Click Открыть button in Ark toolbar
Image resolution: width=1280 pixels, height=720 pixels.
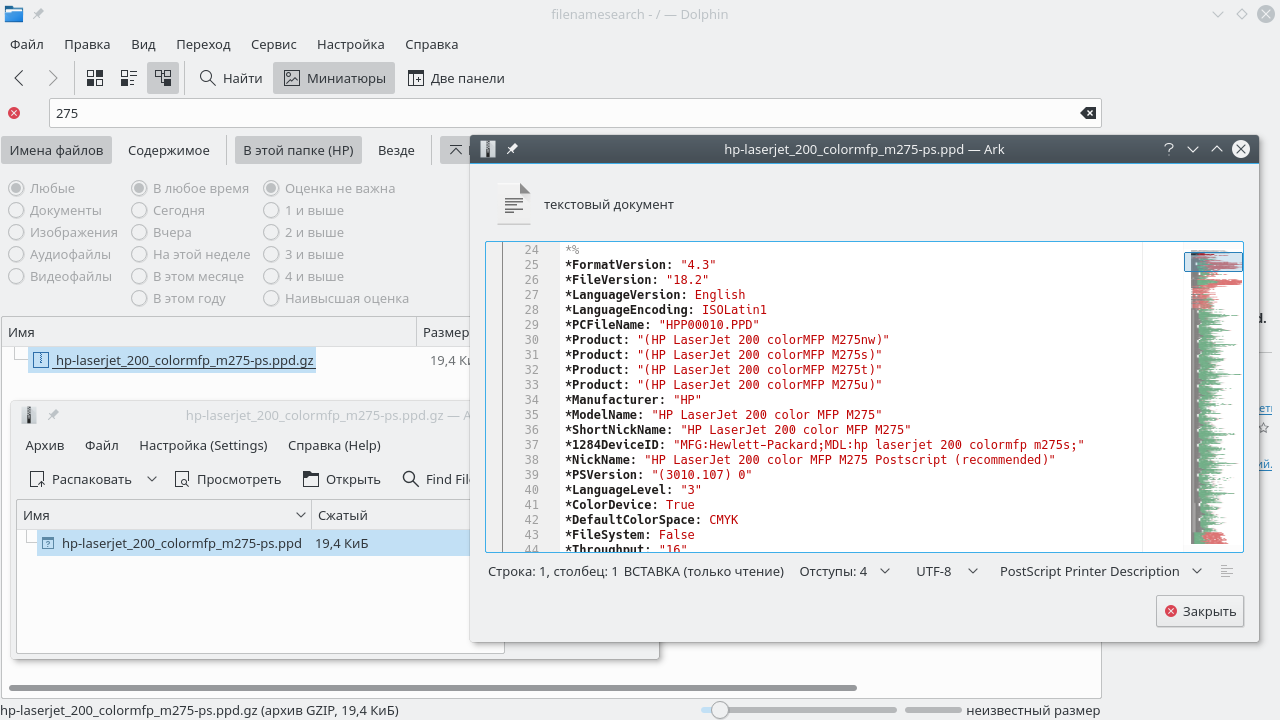pos(342,479)
